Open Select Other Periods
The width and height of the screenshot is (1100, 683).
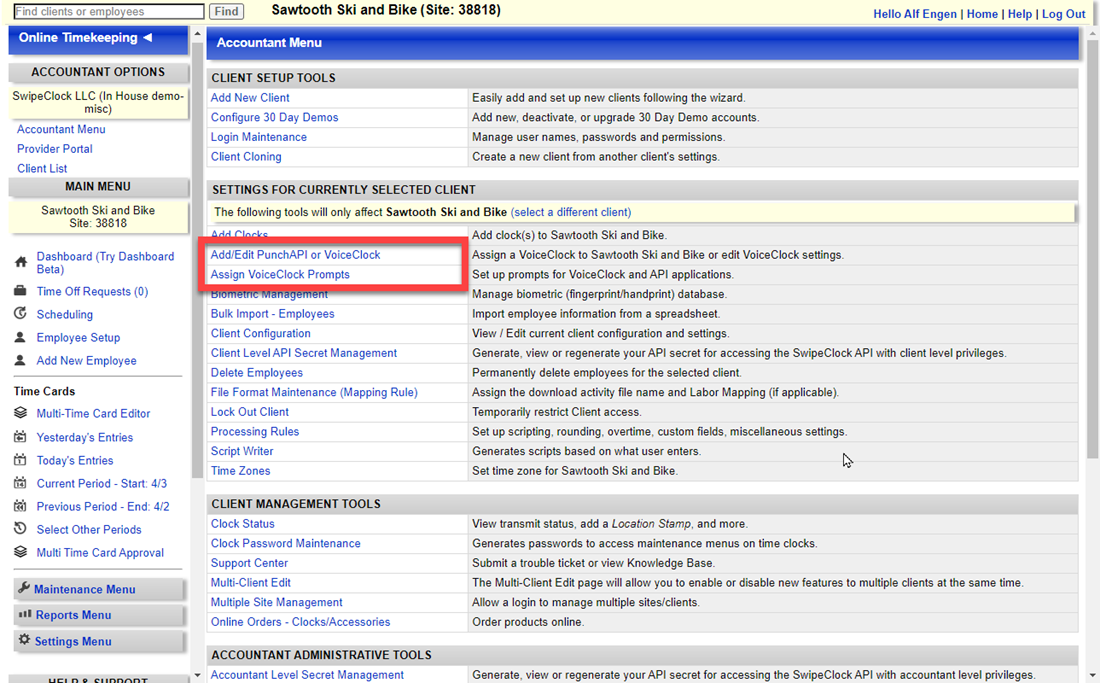(88, 529)
